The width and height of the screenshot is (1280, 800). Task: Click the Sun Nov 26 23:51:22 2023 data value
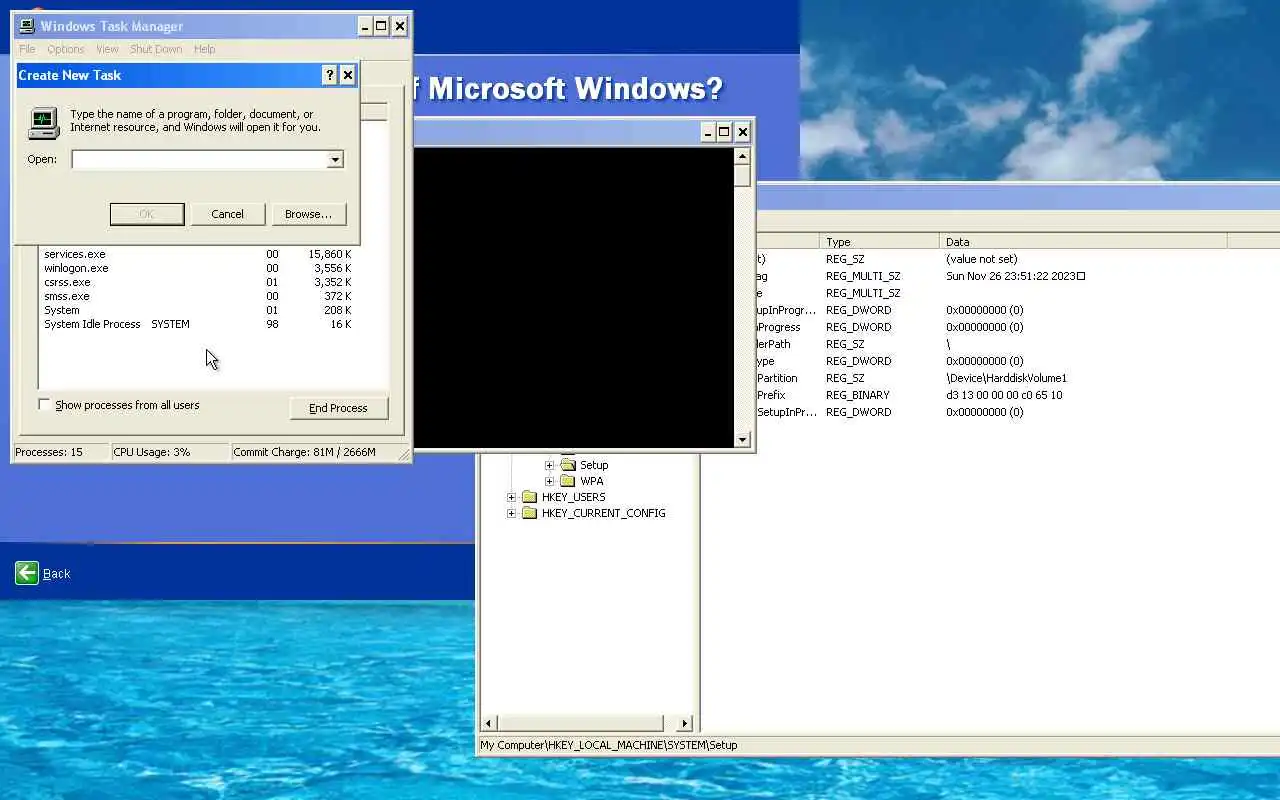(x=1015, y=276)
